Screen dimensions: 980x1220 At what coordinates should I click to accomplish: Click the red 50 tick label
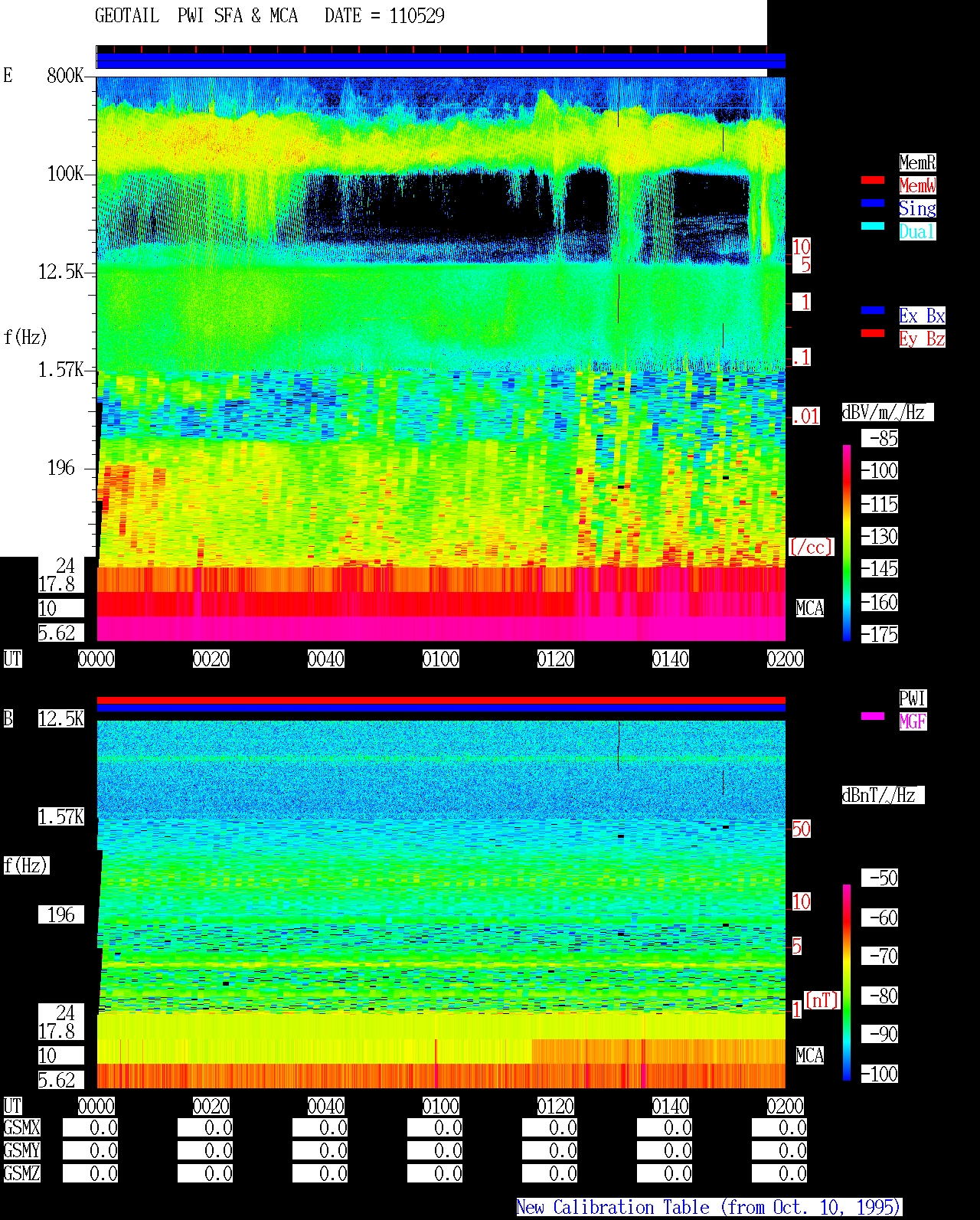coord(801,829)
